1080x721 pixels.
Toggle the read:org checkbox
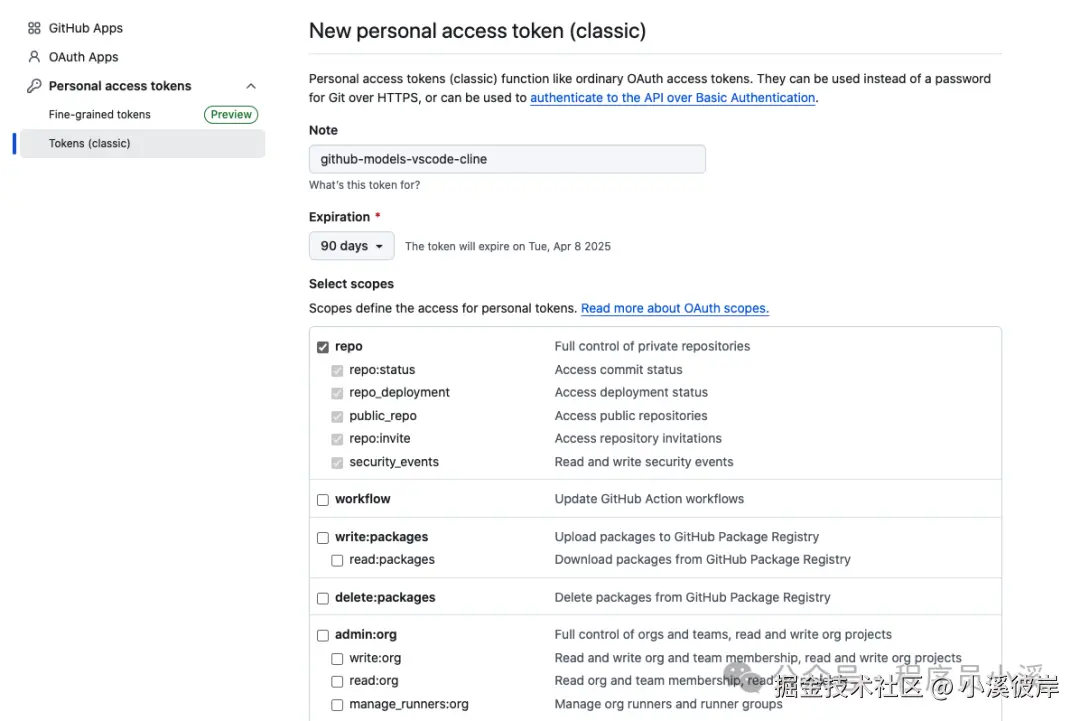[x=337, y=682]
